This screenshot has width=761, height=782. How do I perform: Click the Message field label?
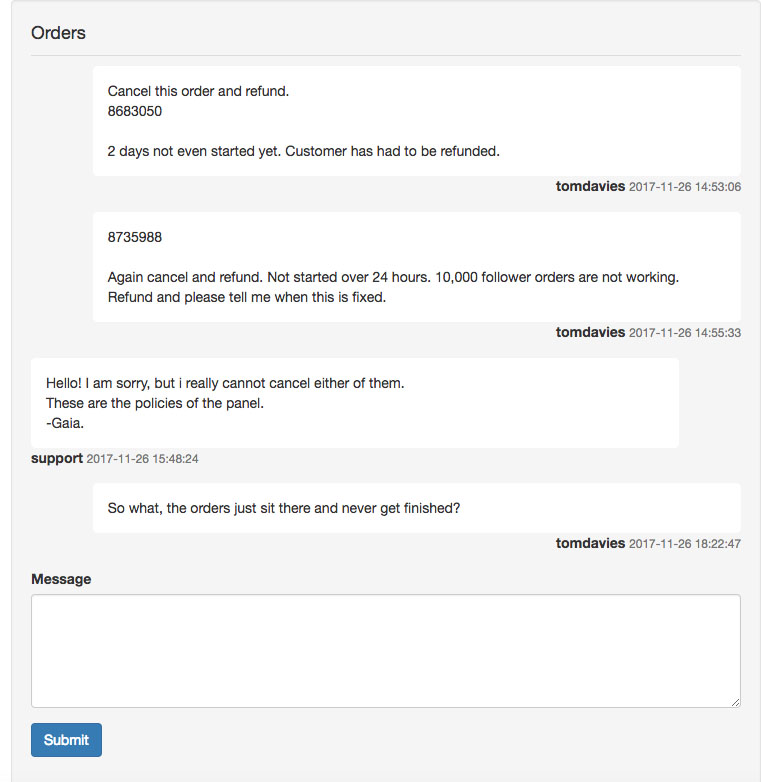click(61, 579)
